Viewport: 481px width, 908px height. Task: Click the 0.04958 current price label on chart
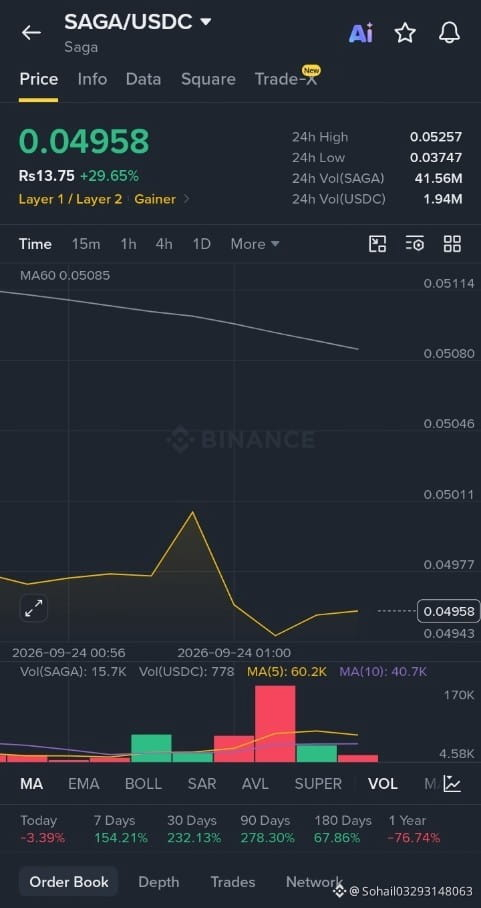pos(449,612)
